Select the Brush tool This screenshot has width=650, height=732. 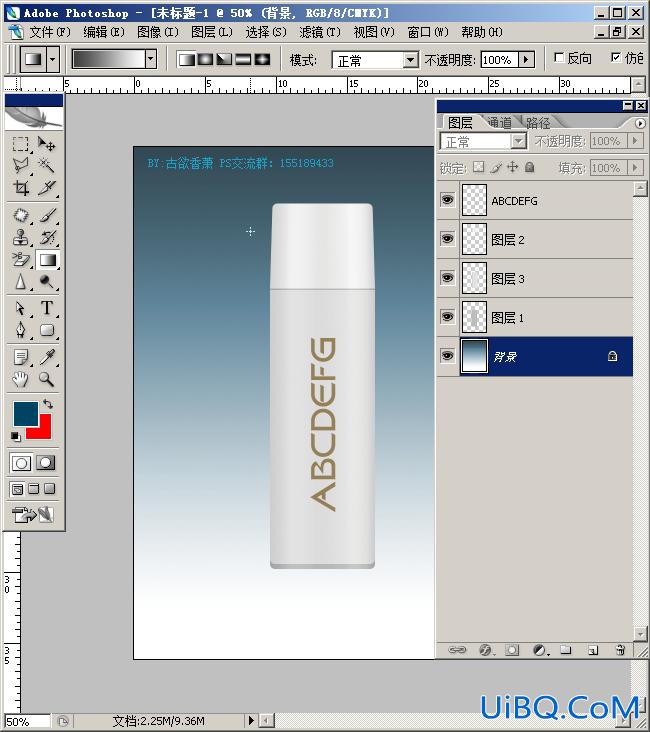coord(46,216)
